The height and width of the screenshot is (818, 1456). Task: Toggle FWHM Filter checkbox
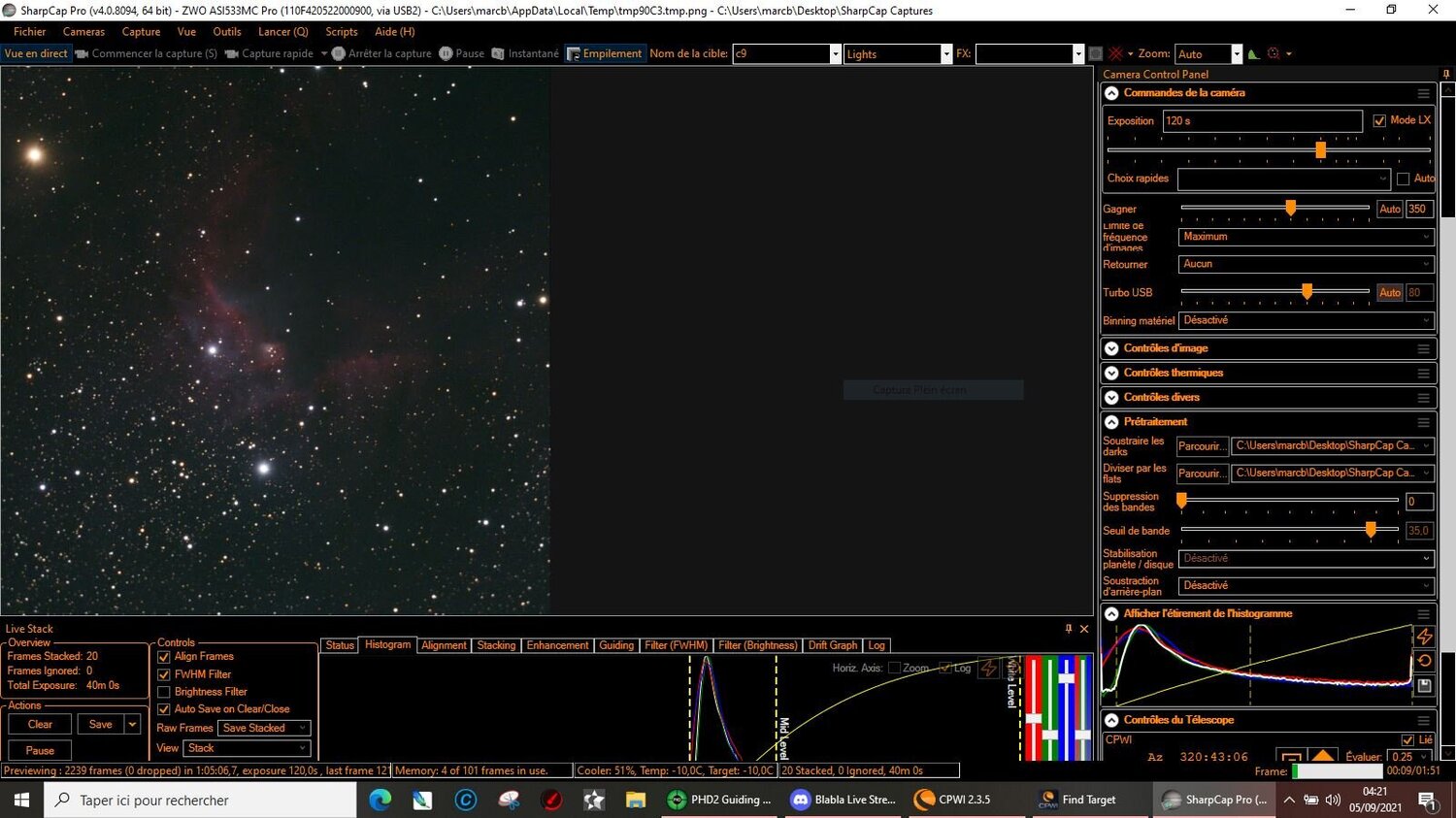[x=164, y=674]
